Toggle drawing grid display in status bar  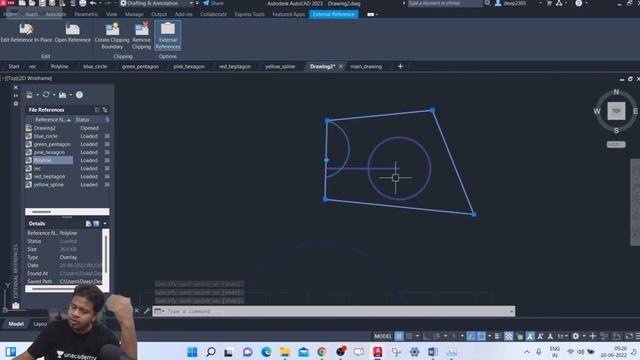pyautogui.click(x=399, y=336)
